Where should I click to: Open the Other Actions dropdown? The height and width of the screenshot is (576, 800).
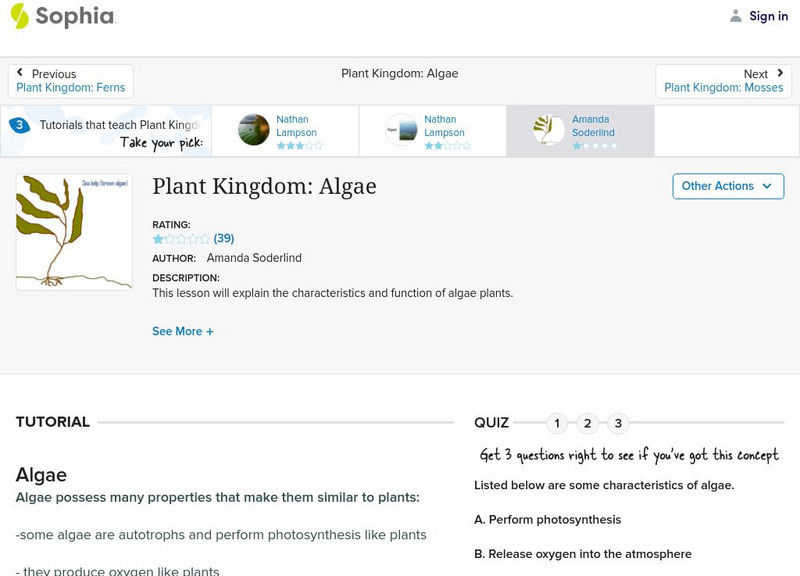click(728, 186)
